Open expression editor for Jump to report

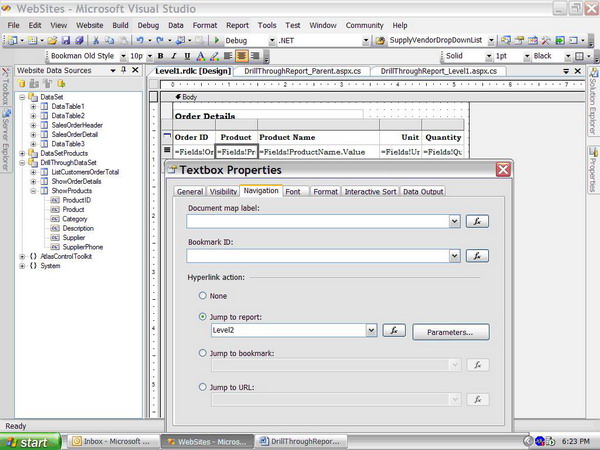pyautogui.click(x=394, y=330)
